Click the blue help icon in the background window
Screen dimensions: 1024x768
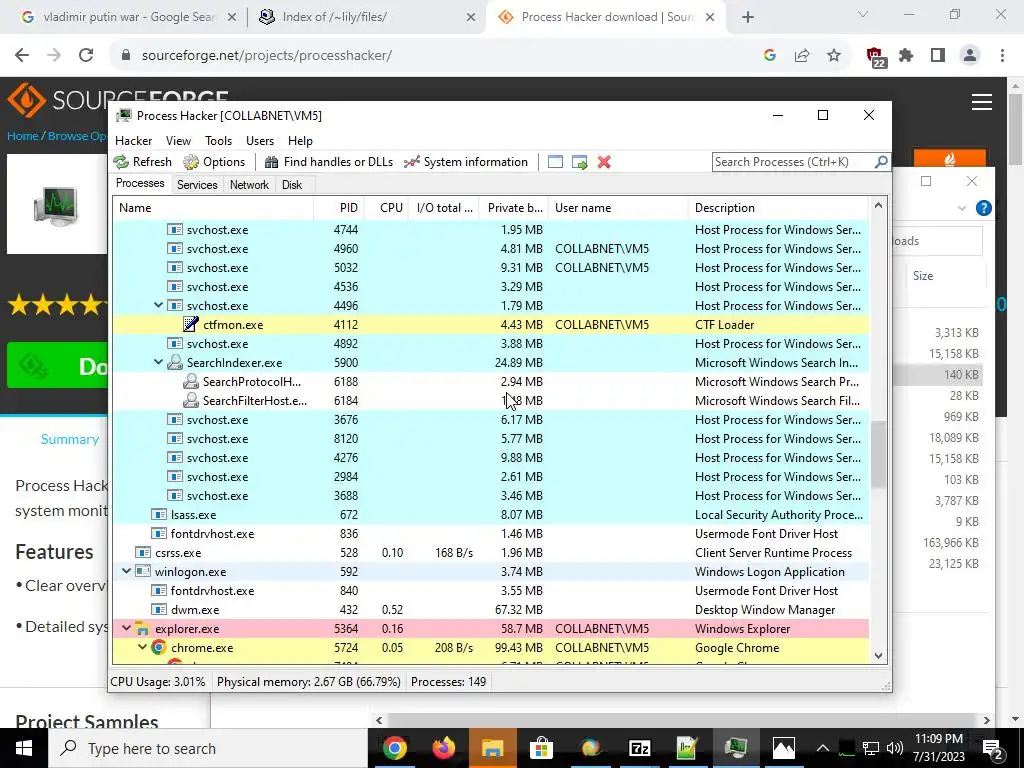click(x=984, y=208)
